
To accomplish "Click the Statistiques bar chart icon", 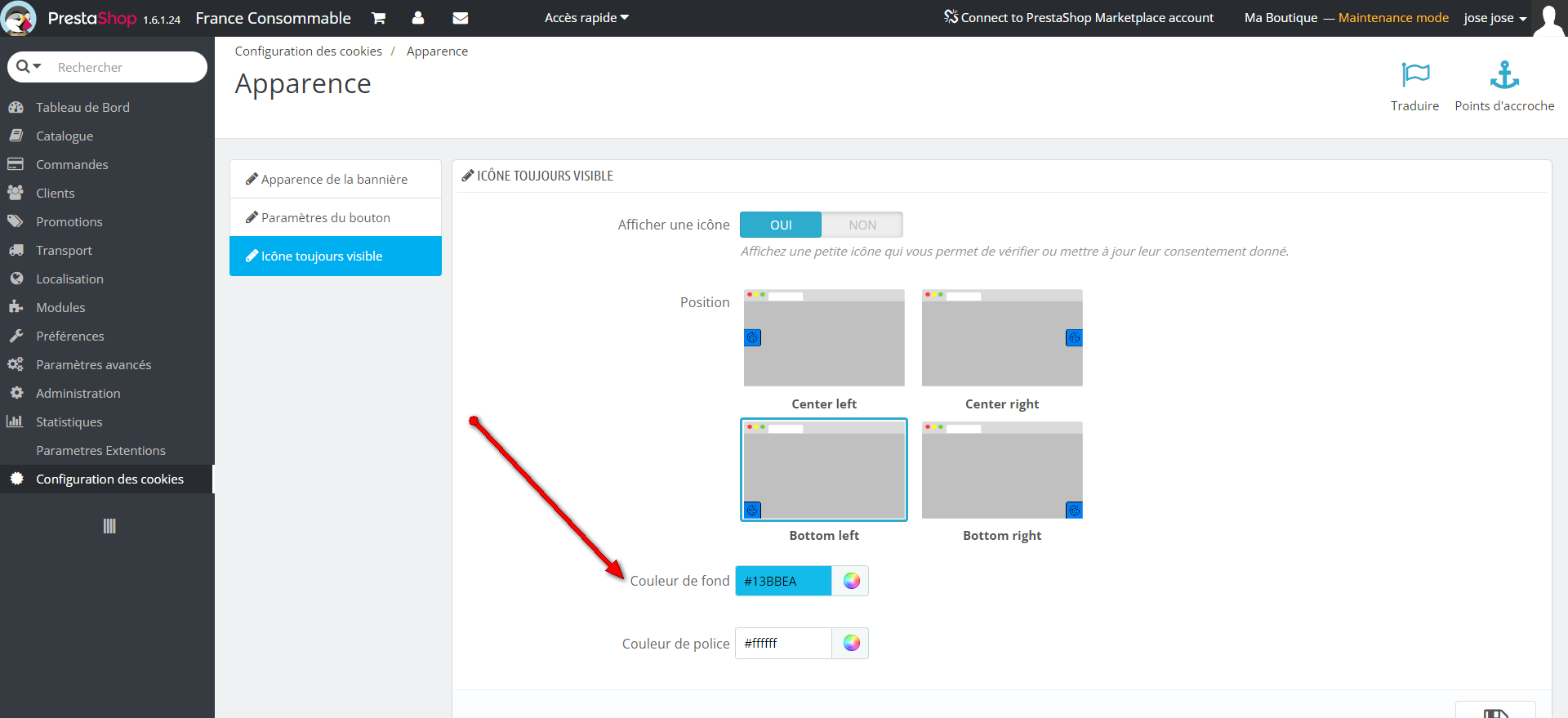I will click(15, 421).
